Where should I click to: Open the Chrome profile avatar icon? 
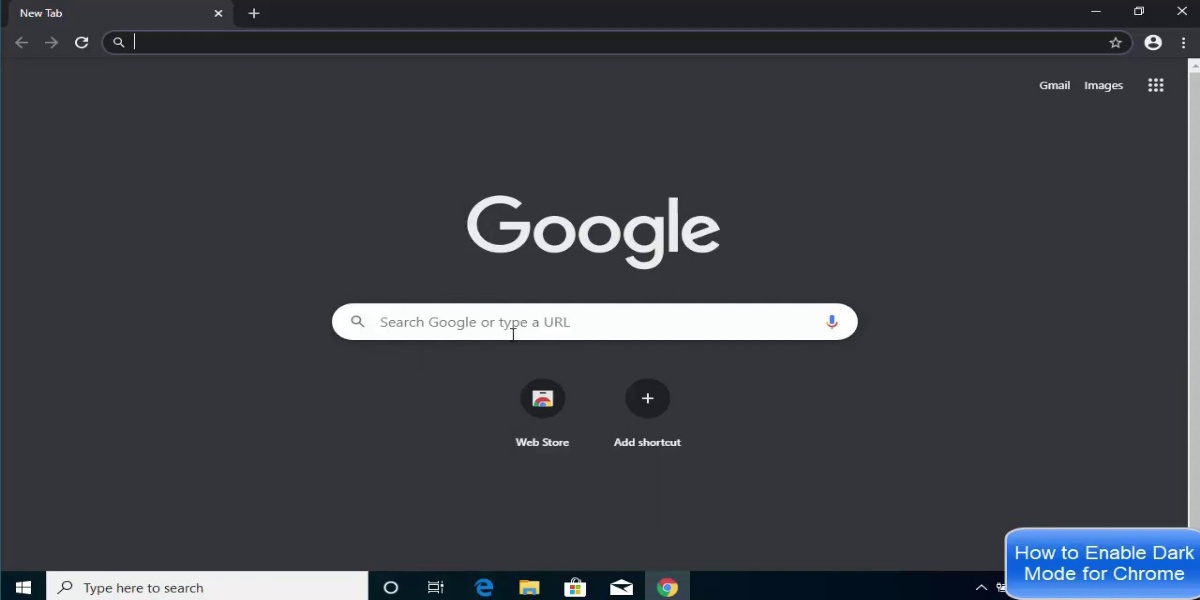[1153, 42]
